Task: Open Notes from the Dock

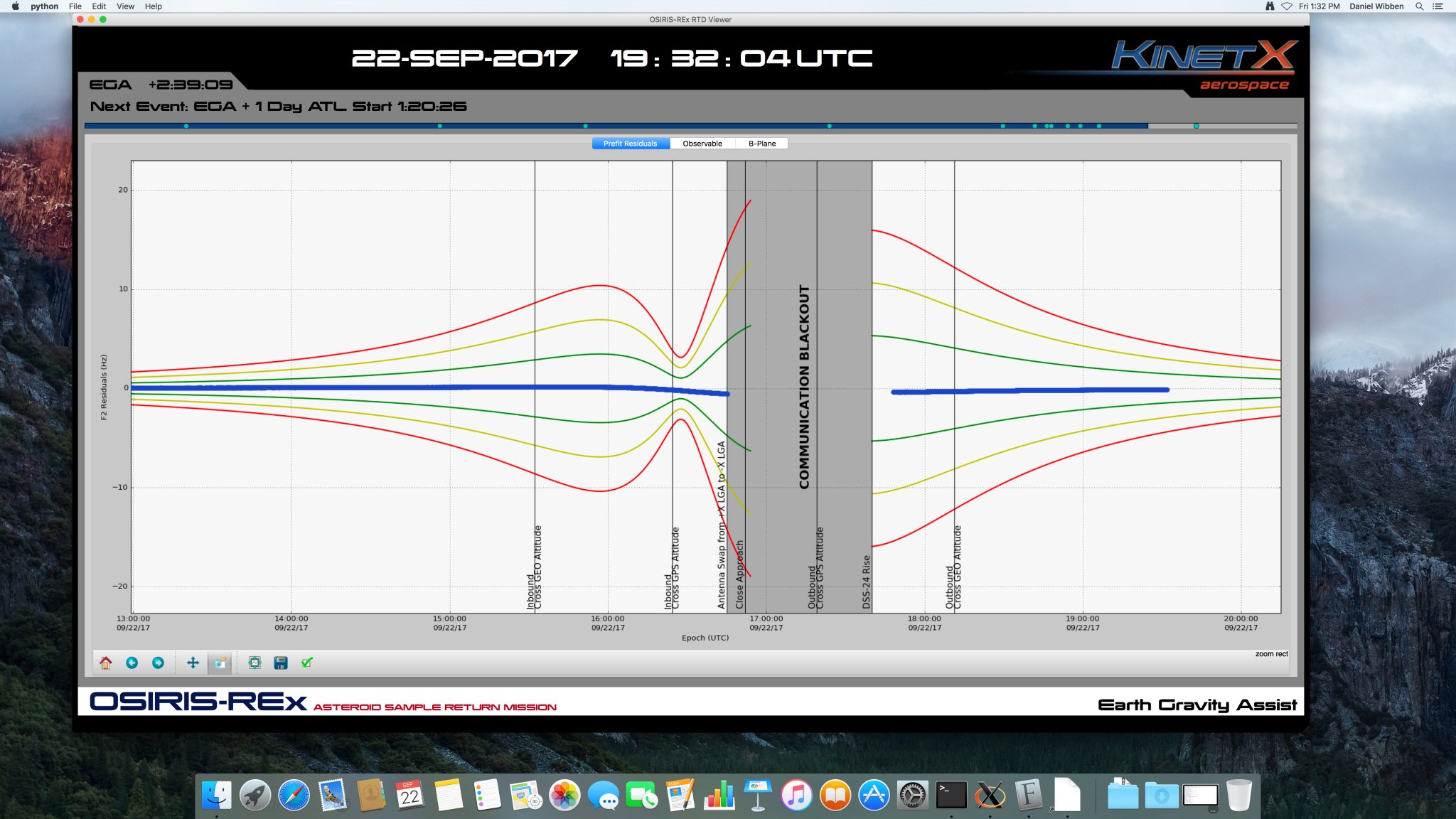Action: 449,796
